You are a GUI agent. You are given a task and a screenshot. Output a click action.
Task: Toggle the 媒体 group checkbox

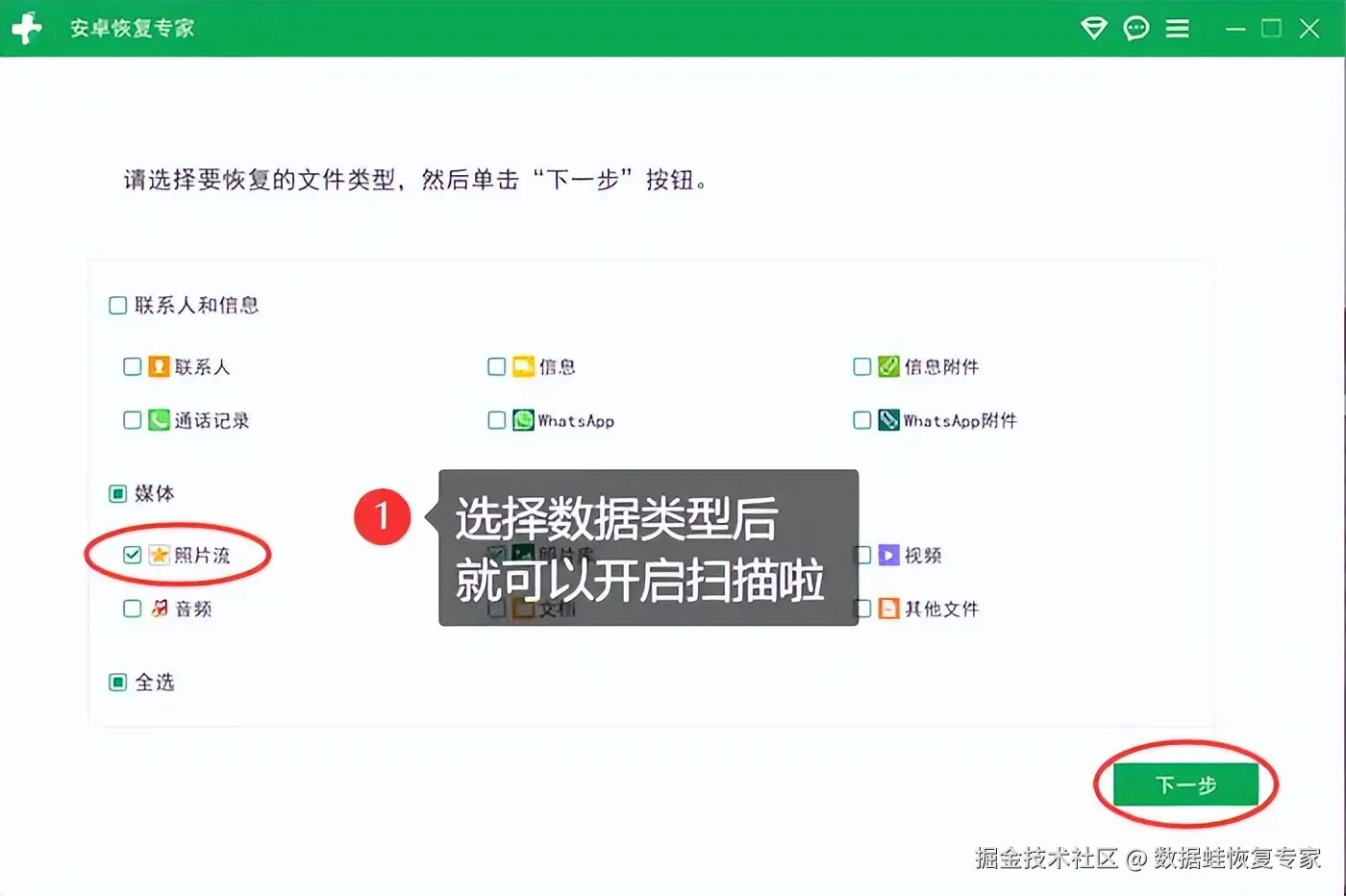pos(117,494)
